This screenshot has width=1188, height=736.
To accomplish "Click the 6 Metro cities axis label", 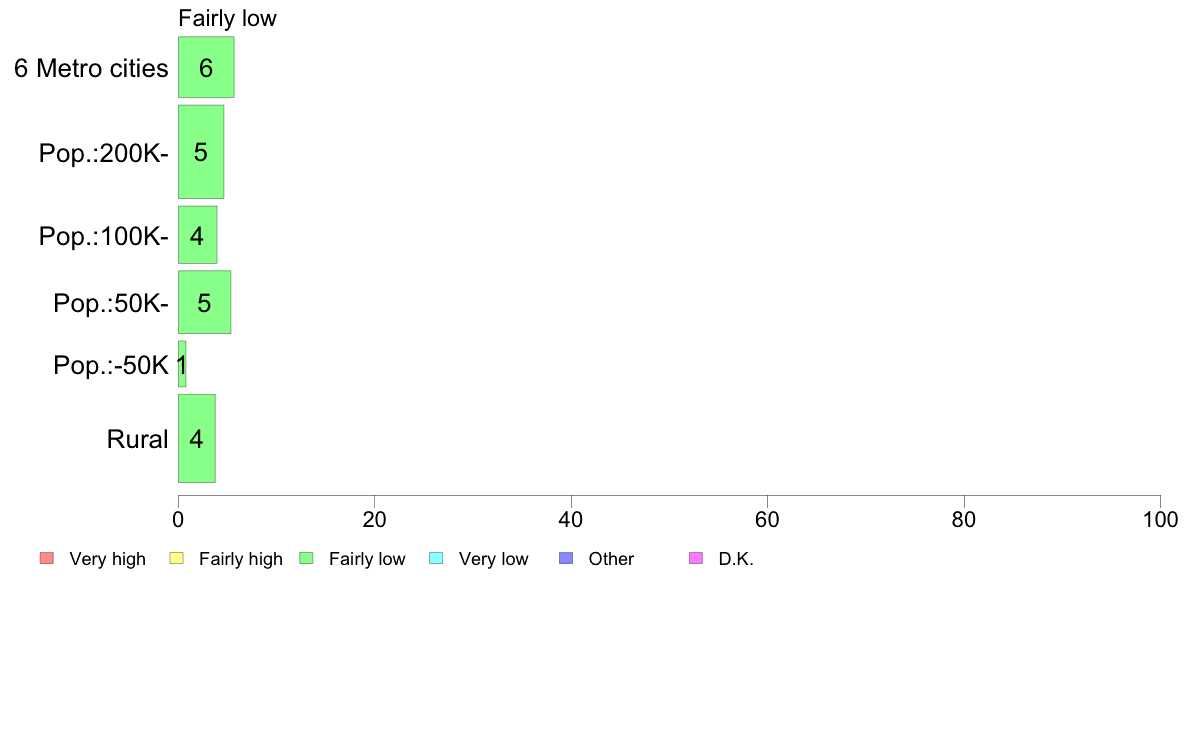I will (91, 68).
